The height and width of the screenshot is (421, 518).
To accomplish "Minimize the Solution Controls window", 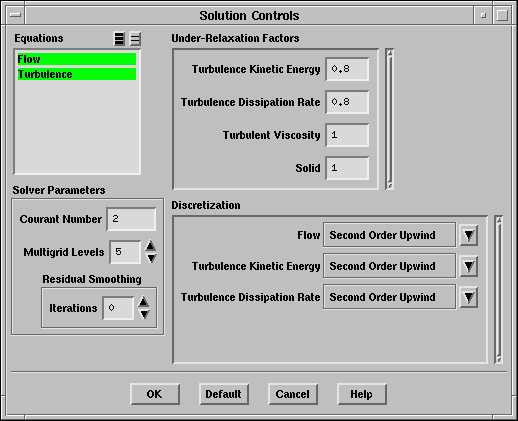I will [483, 15].
